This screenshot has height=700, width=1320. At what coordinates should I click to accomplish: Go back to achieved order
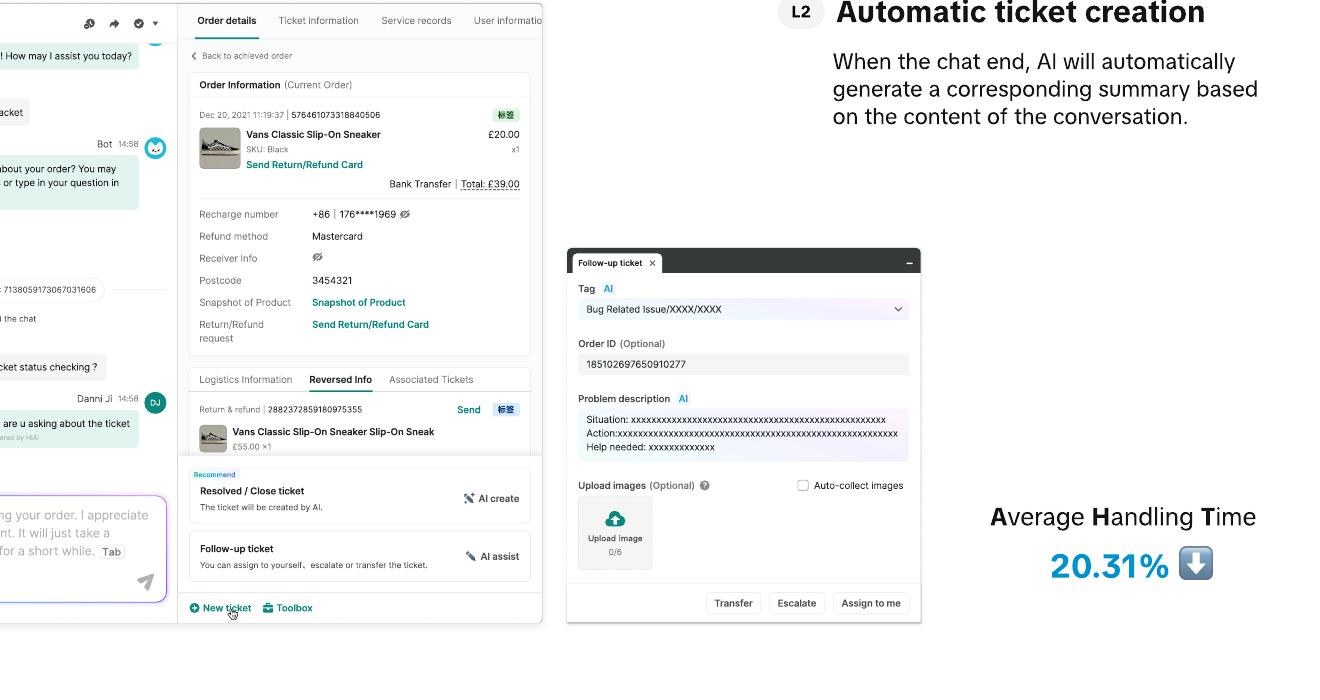click(x=241, y=56)
